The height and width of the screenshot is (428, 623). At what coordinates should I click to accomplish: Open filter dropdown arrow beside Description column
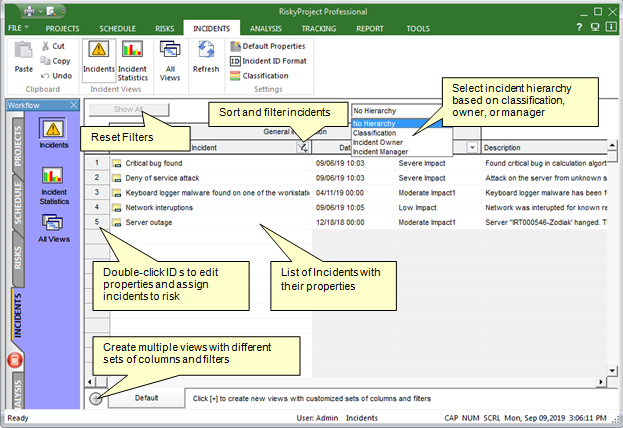tap(472, 147)
